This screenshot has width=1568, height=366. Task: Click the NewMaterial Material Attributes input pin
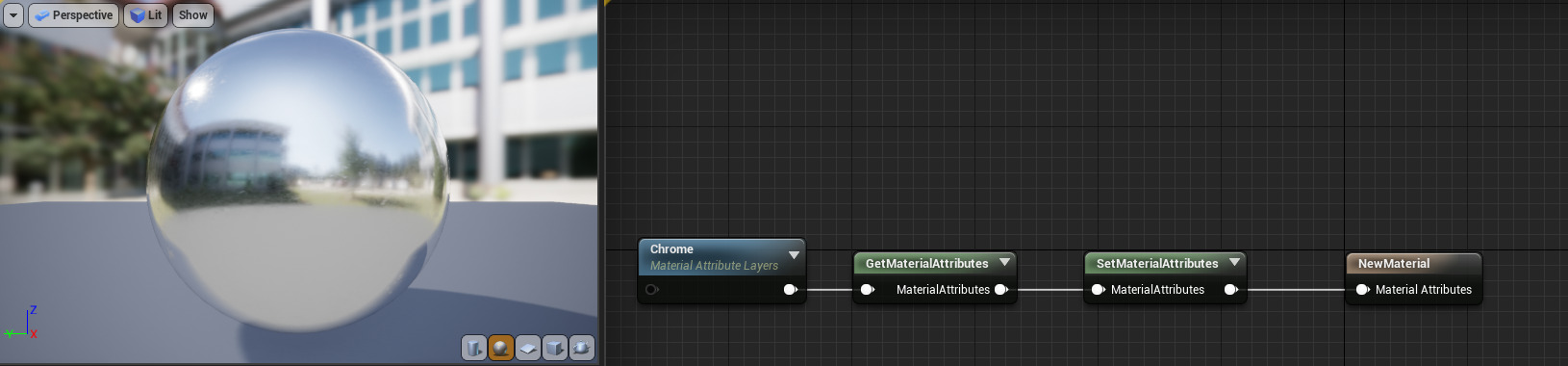1363,289
